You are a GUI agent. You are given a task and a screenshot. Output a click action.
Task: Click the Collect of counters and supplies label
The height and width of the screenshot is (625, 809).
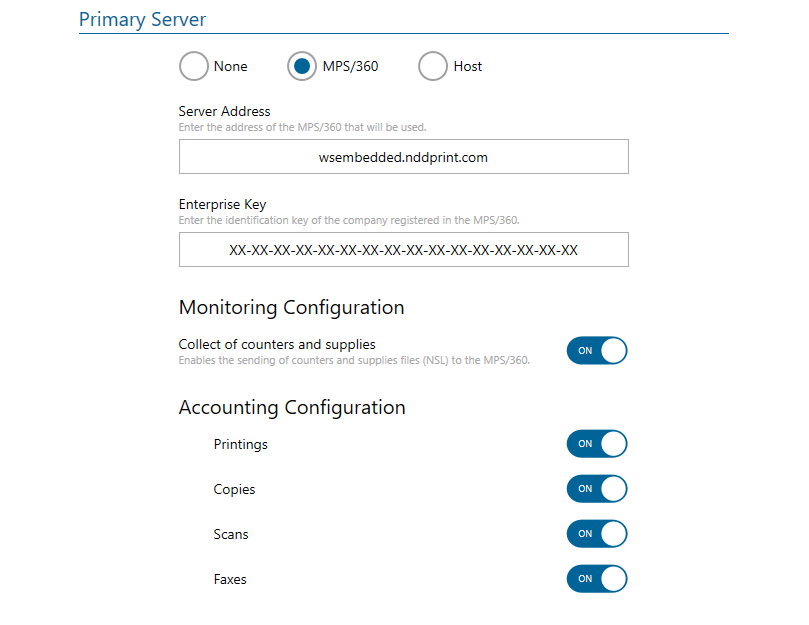click(277, 344)
